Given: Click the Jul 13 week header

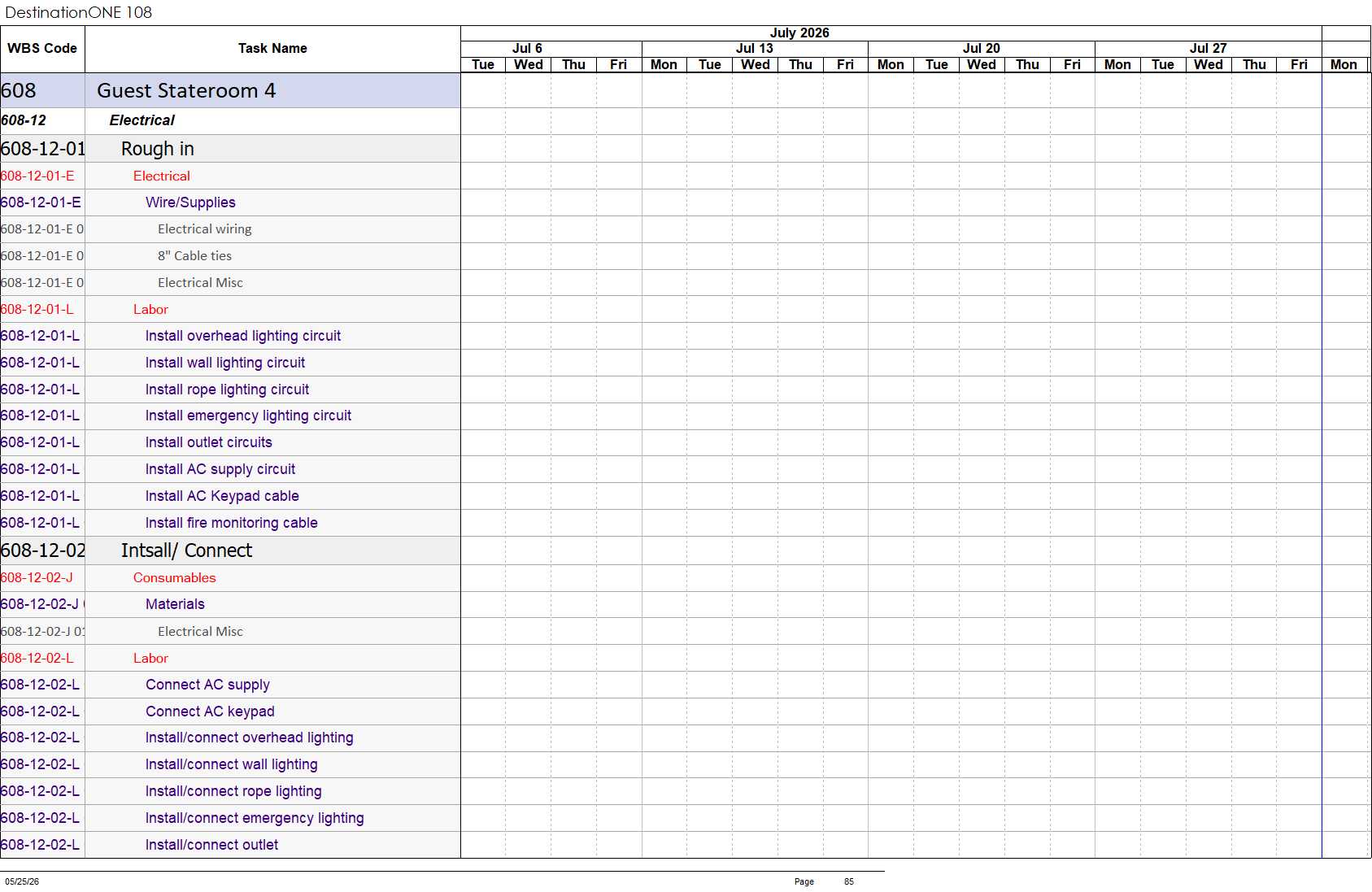Looking at the screenshot, I should coord(755,49).
